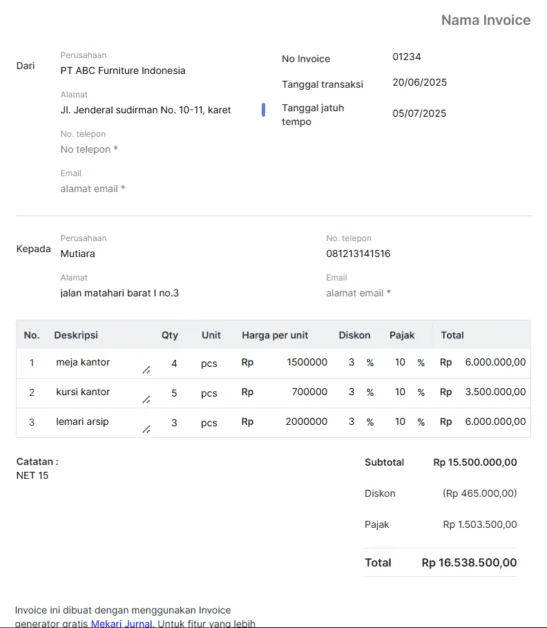The width and height of the screenshot is (547, 628).
Task: Edit description kursi kantor
Action: click(x=83, y=392)
